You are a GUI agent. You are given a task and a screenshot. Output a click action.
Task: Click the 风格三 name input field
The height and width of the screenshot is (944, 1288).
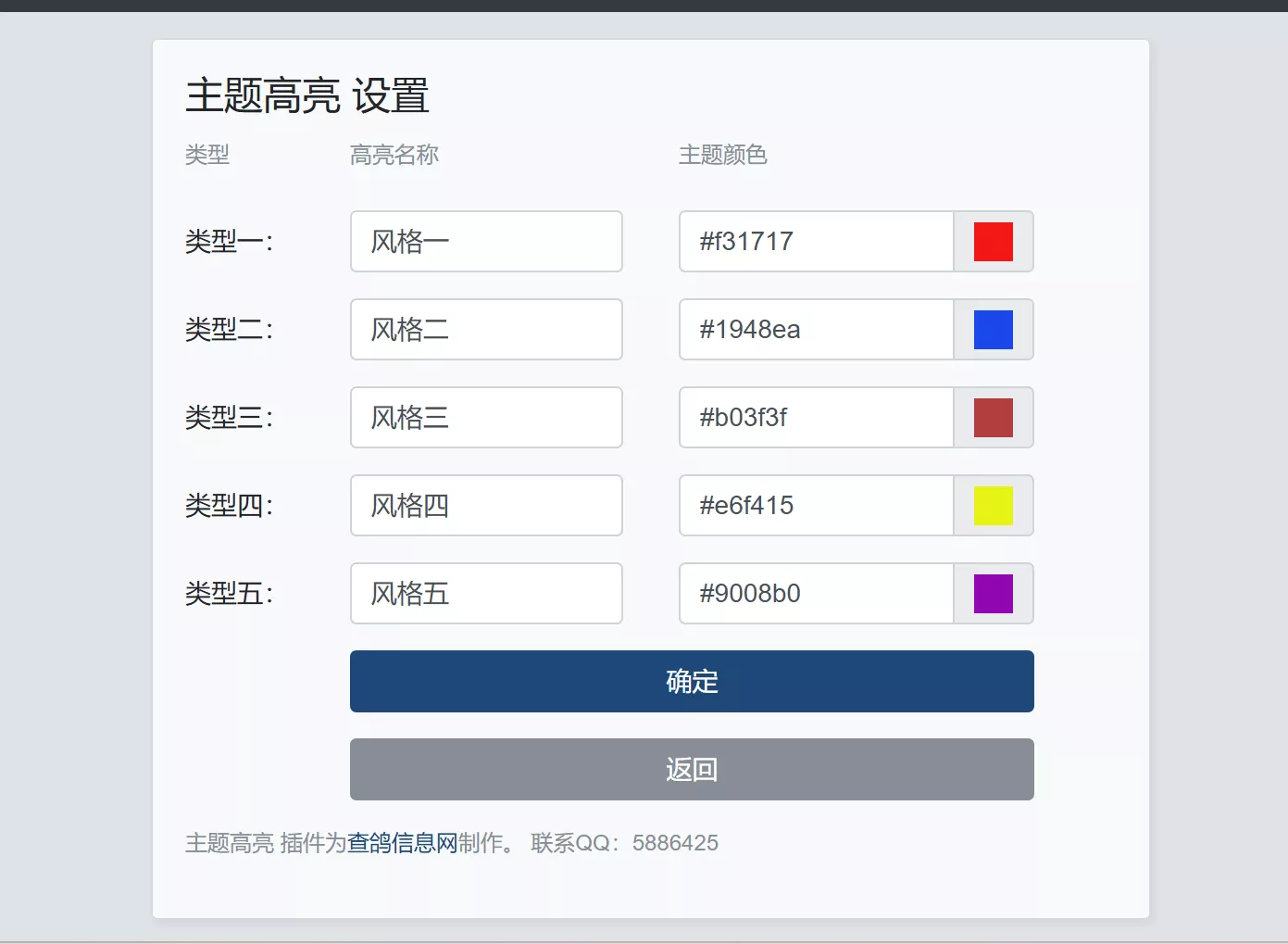click(486, 418)
